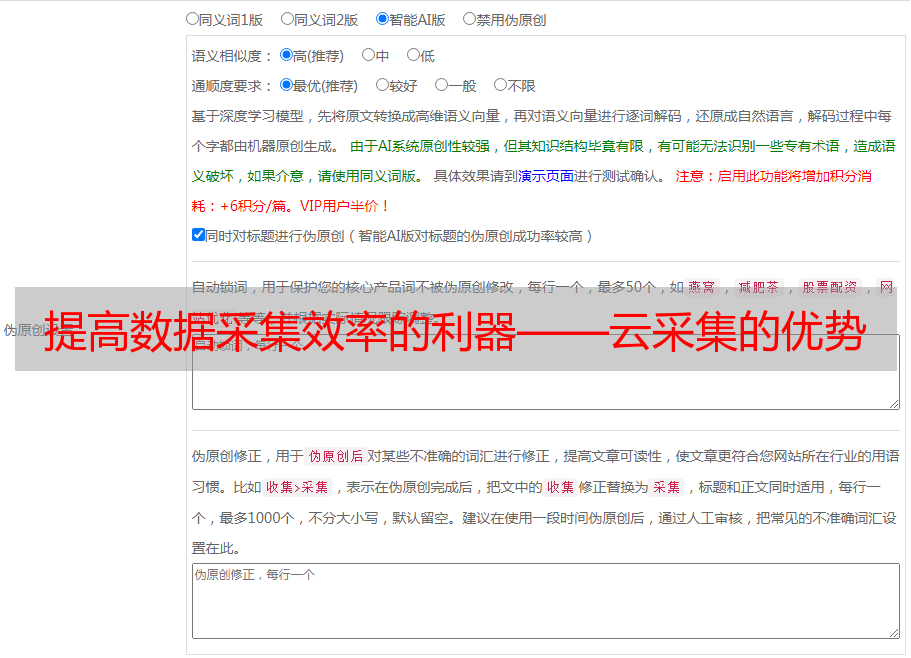Click the 语义相似度 label
Image resolution: width=911 pixels, height=658 pixels.
pyautogui.click(x=232, y=56)
